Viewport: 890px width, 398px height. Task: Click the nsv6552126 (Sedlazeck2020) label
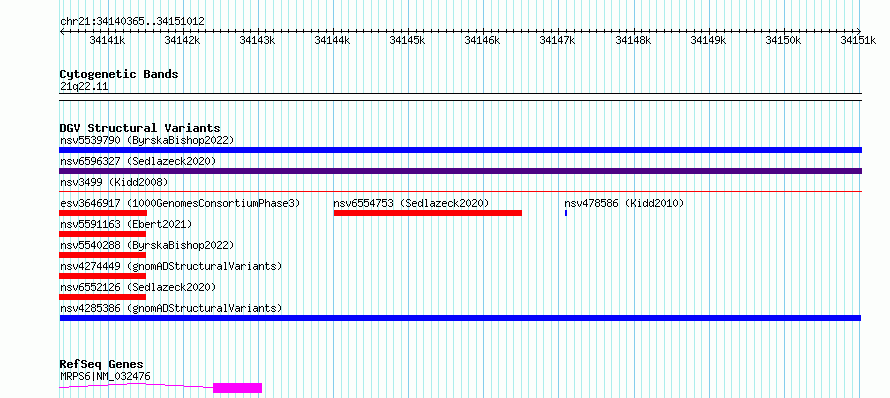point(138,287)
